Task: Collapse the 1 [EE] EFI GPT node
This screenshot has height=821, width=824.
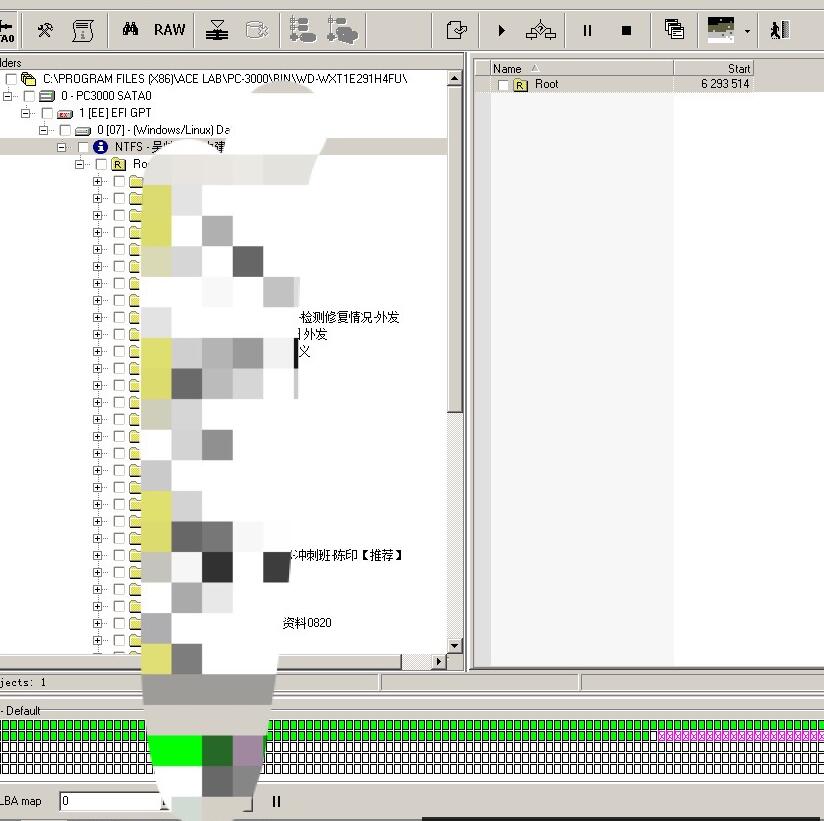Action: point(25,113)
